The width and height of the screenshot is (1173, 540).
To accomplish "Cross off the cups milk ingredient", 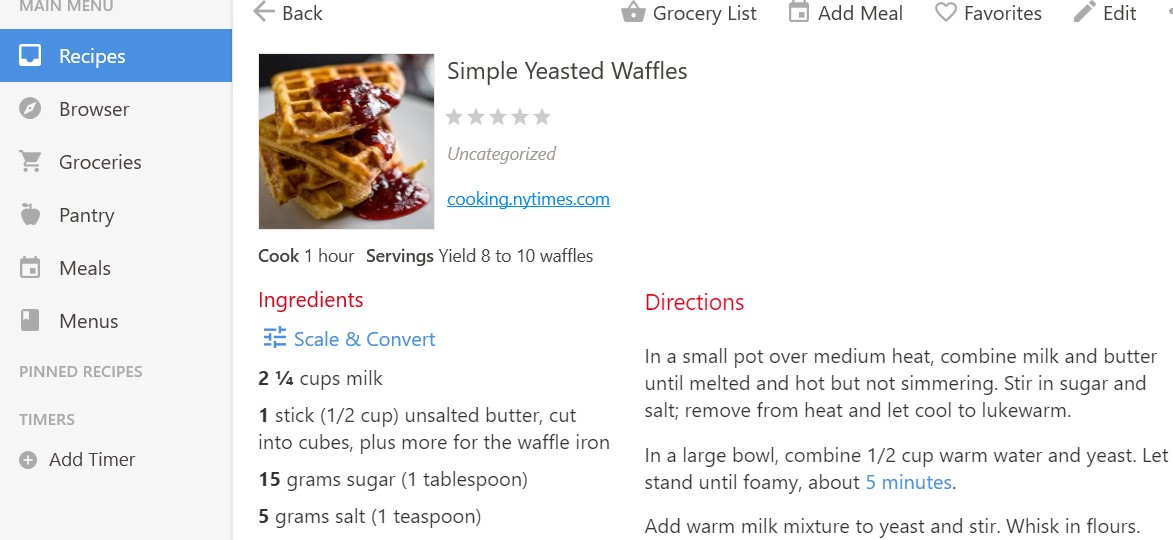I will (320, 378).
